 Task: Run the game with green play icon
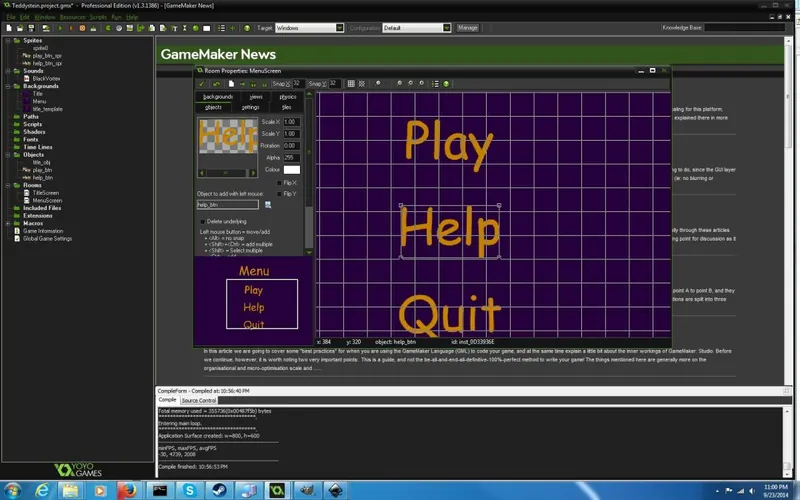(x=60, y=28)
